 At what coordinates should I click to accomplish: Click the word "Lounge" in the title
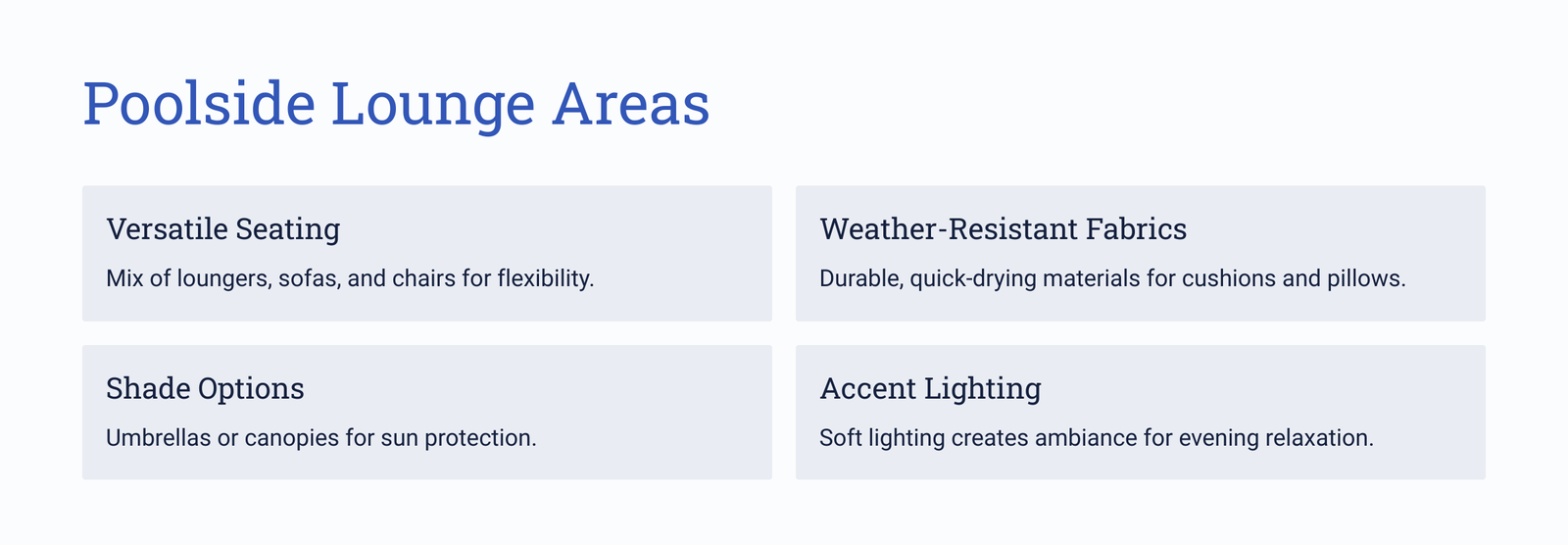coord(433,106)
